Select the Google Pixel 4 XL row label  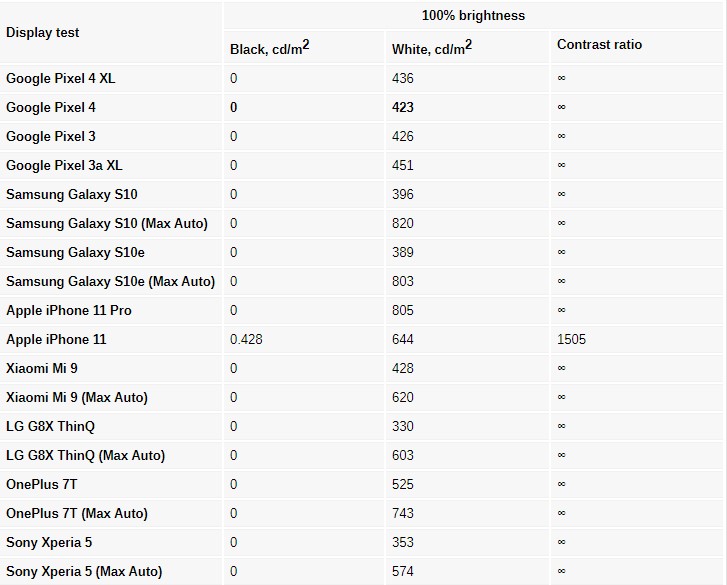(61, 78)
